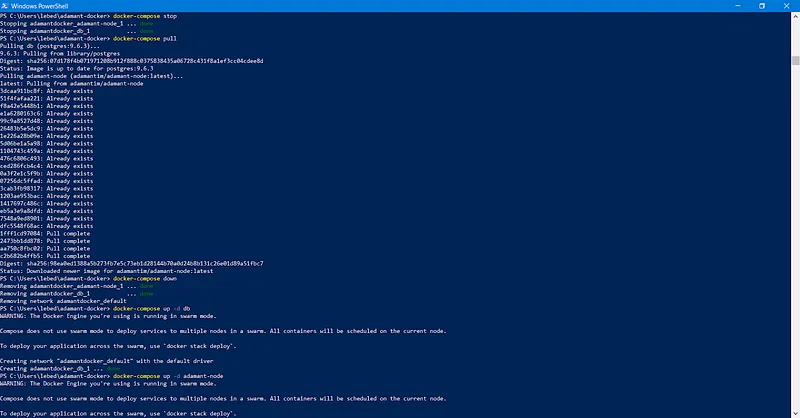The height and width of the screenshot is (418, 800).
Task: Restore down the PowerShell window
Action: 762,6
